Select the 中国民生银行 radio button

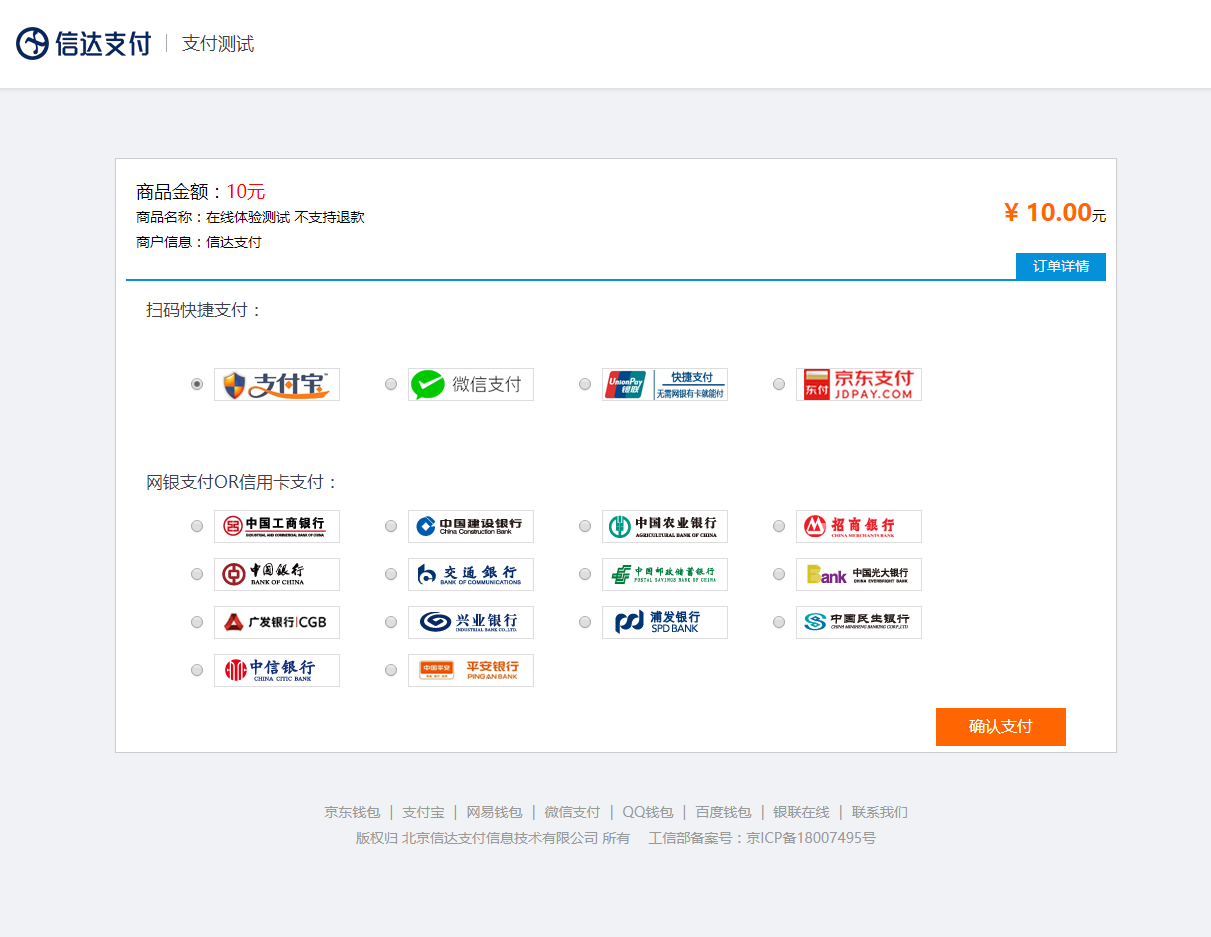click(779, 622)
